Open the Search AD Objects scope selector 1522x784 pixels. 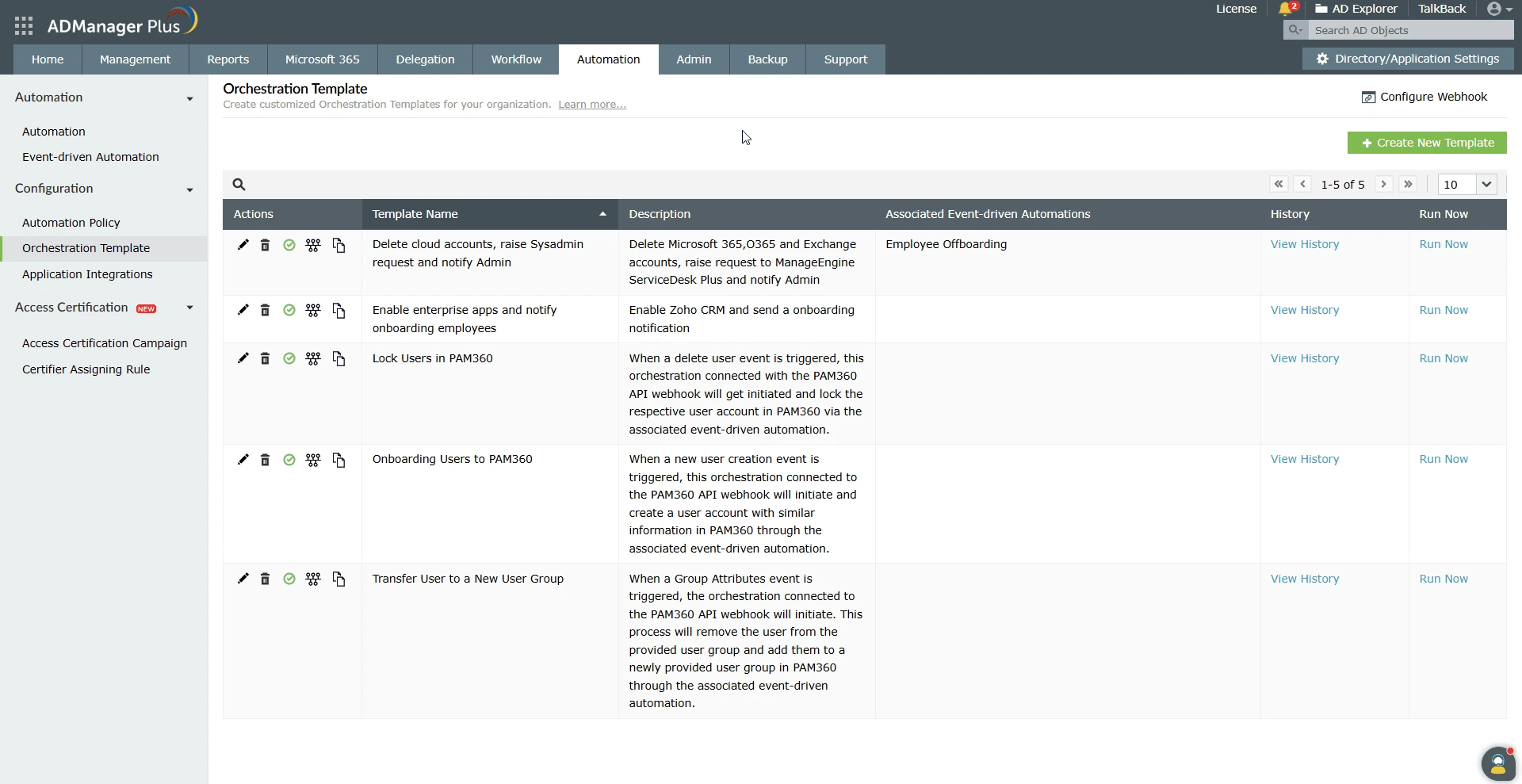pos(1295,30)
